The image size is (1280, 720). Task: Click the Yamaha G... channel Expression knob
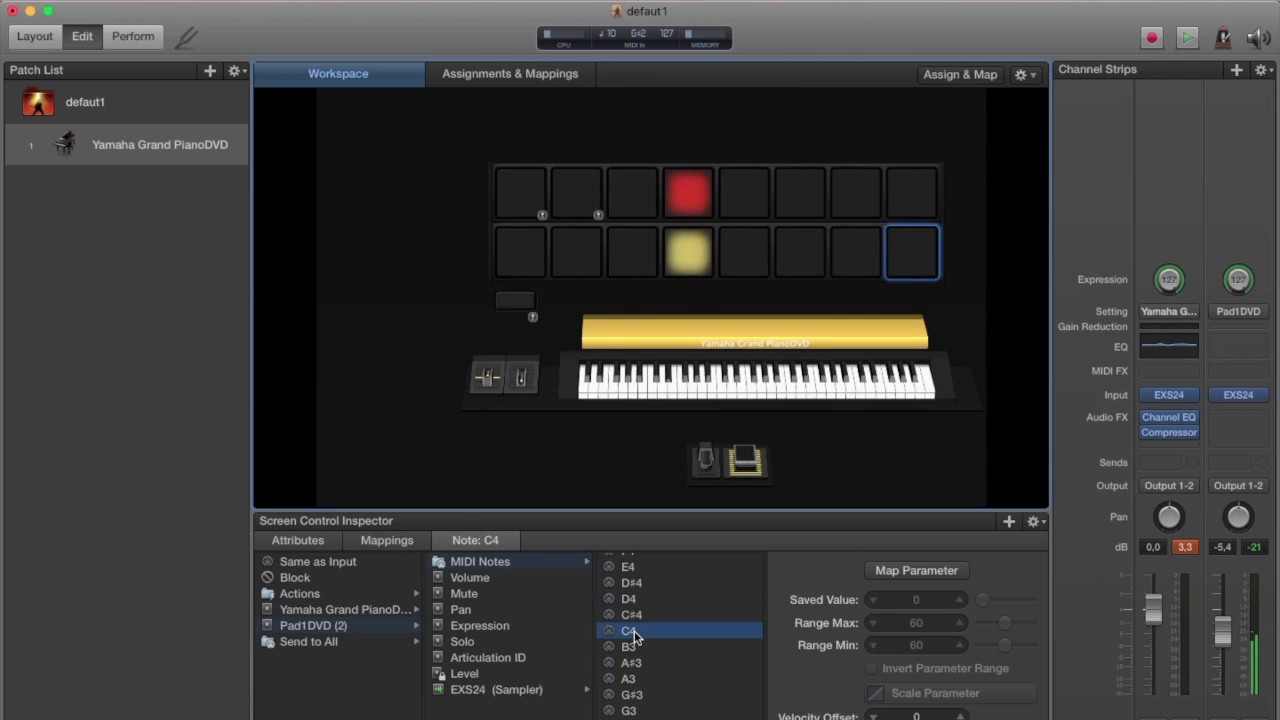coord(1169,280)
